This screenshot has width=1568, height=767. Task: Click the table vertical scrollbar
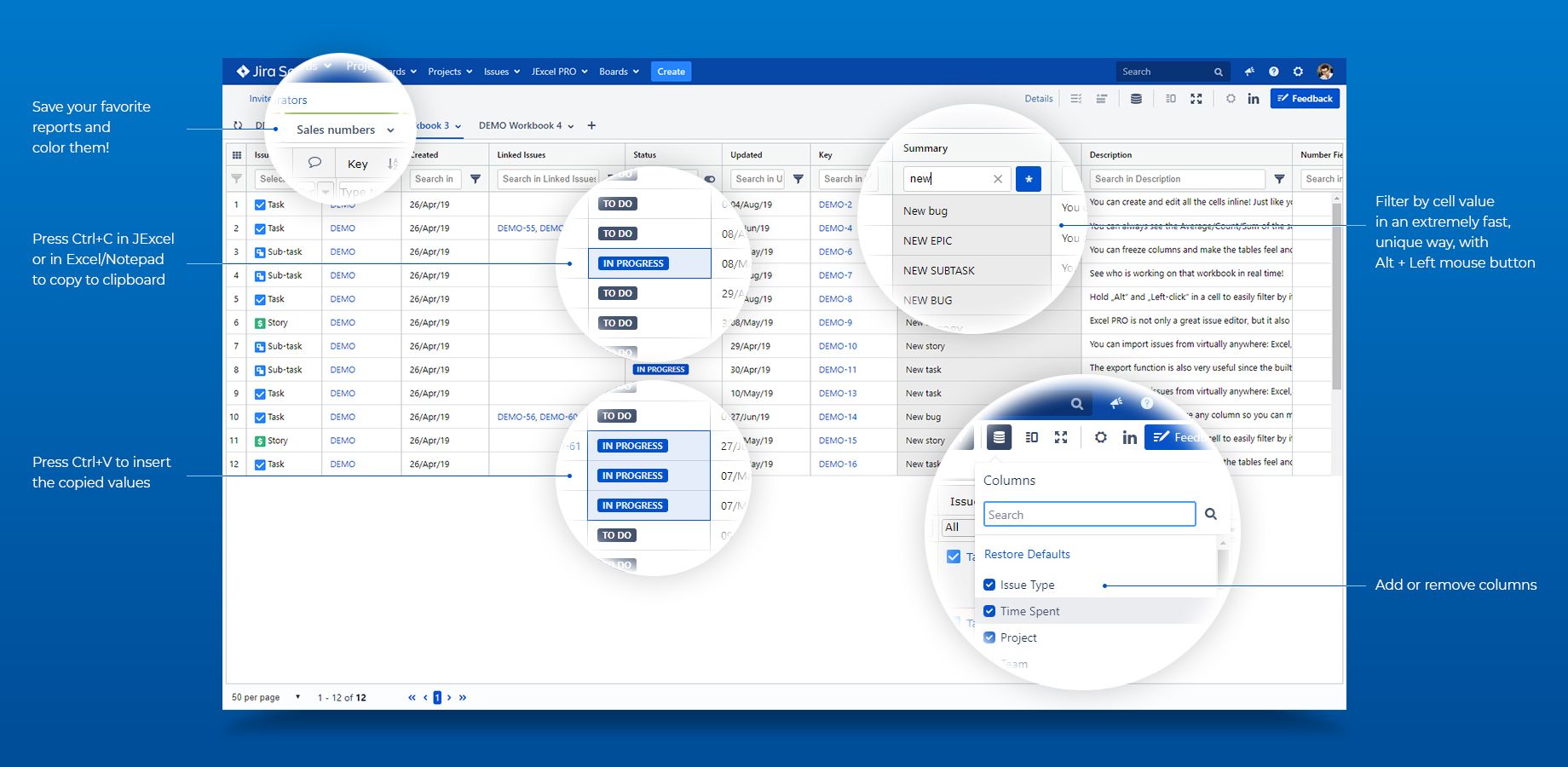(x=1336, y=296)
